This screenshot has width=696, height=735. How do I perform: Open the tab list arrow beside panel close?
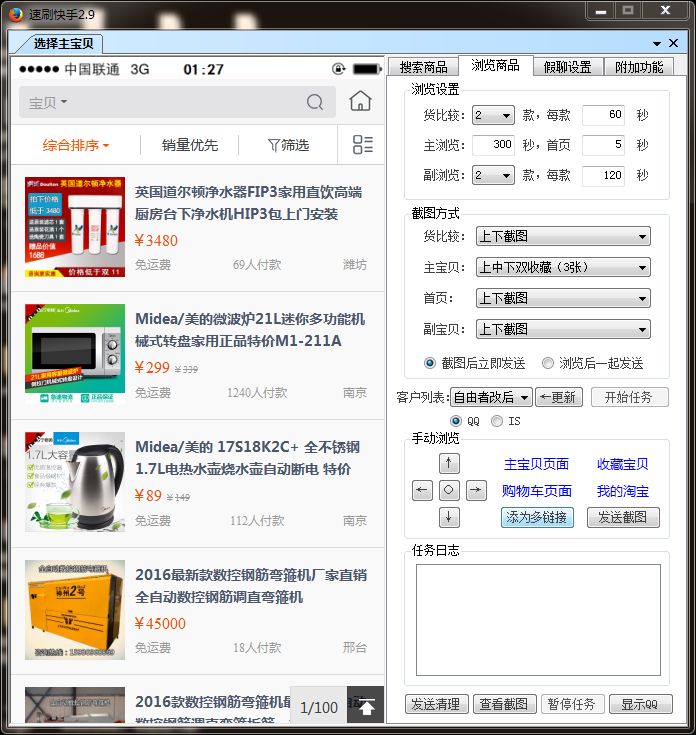click(x=657, y=44)
